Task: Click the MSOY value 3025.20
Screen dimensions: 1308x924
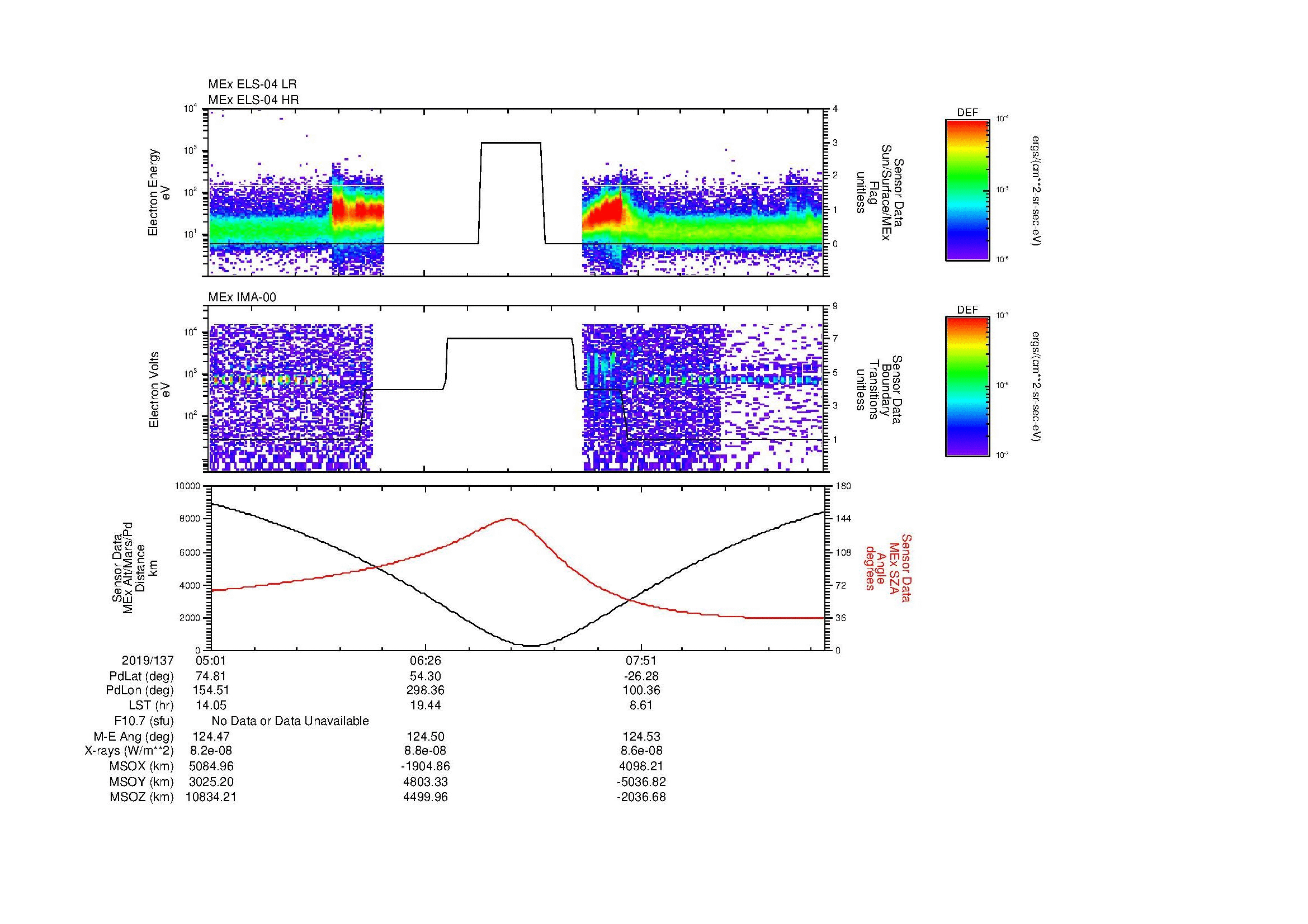Action: click(x=211, y=781)
